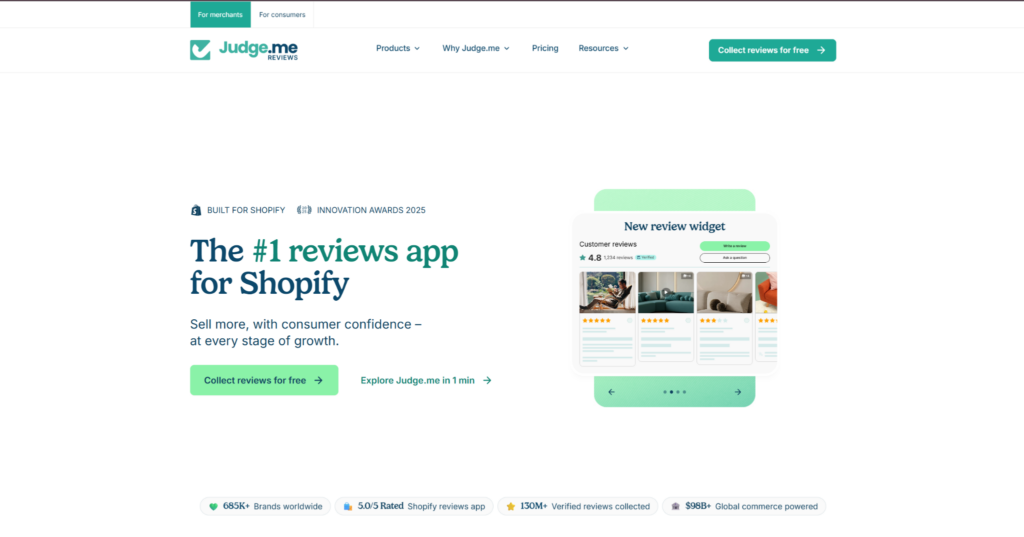Click the New review widget heading

(675, 227)
